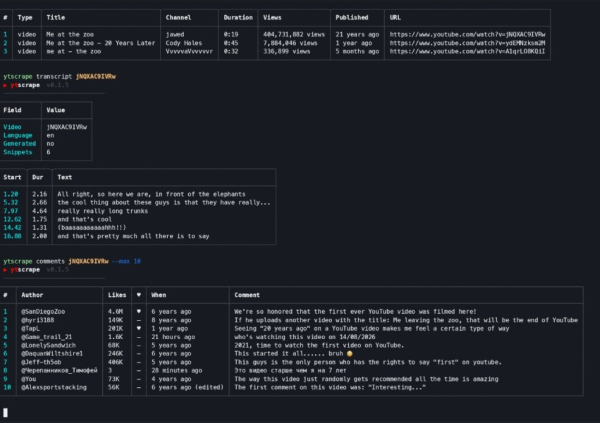Click the heart icon on @TapL comment
Image resolution: width=600 pixels, height=423 pixels.
[x=139, y=328]
